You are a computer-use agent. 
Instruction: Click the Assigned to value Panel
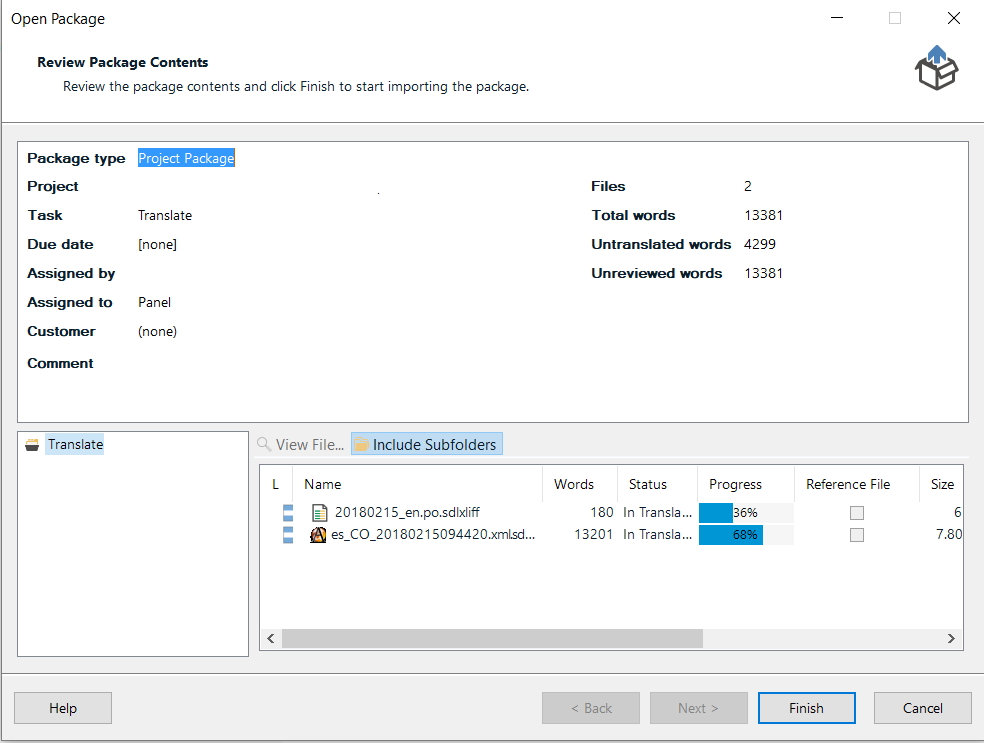coord(154,302)
